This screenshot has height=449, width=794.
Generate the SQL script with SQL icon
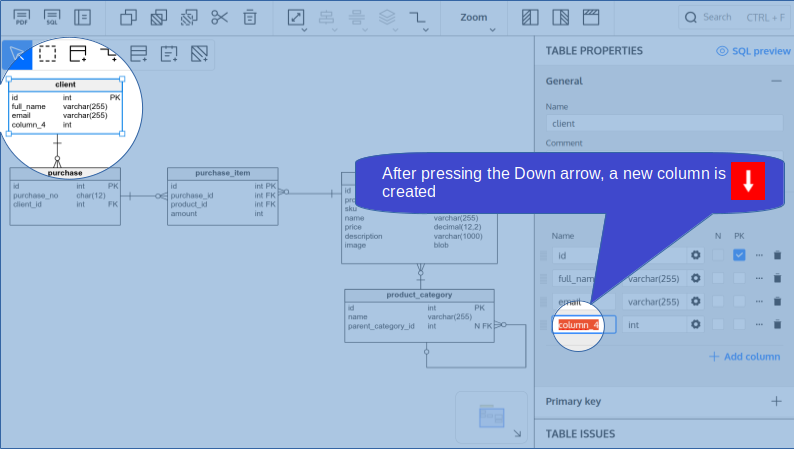pyautogui.click(x=52, y=18)
